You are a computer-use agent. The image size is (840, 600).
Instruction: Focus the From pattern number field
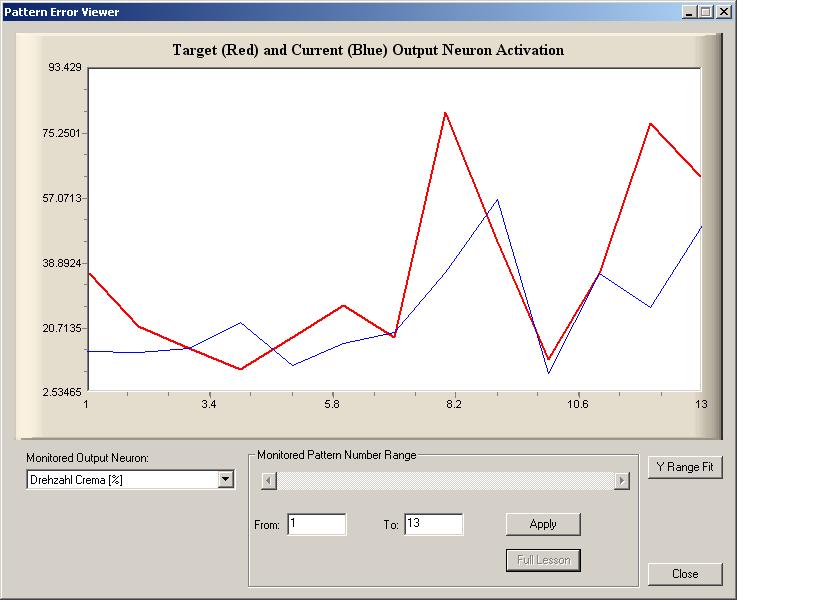pyautogui.click(x=316, y=524)
